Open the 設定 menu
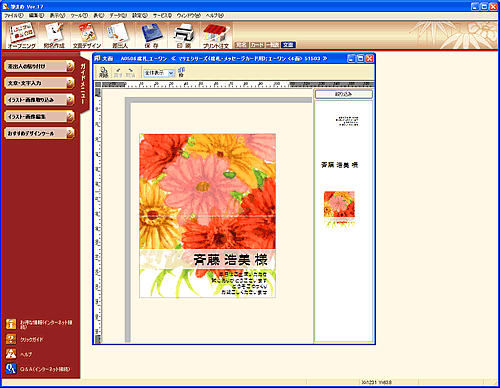 [x=140, y=15]
